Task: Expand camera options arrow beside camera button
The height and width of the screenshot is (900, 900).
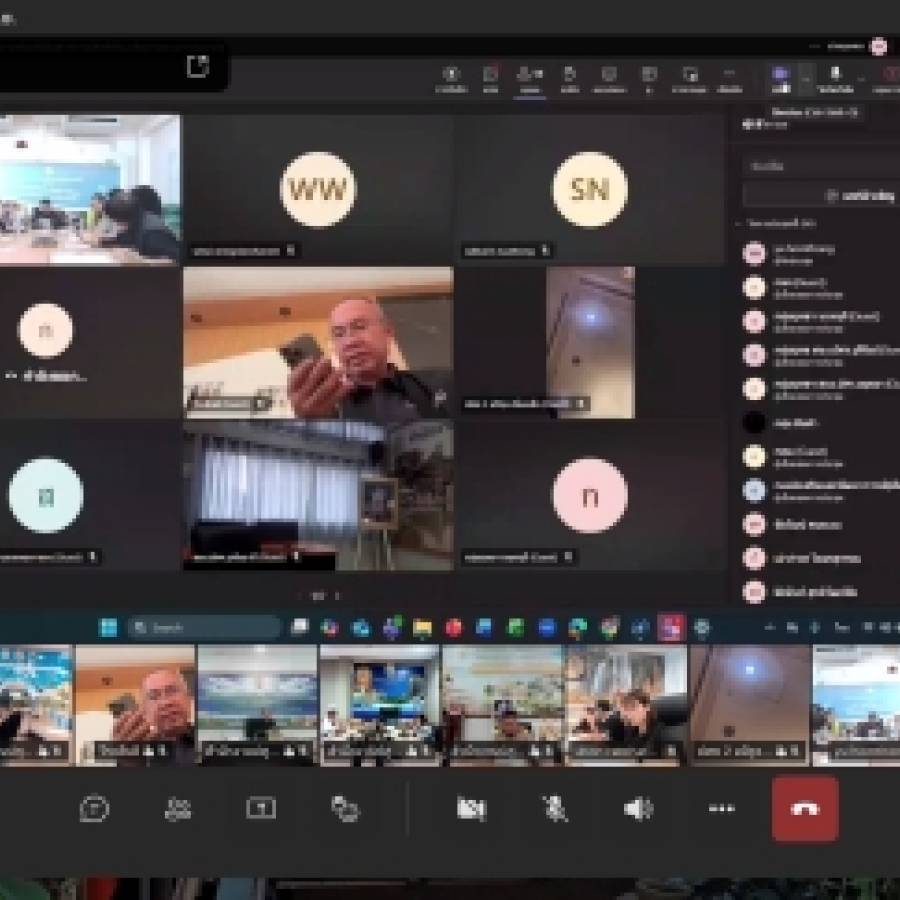Action: 806,79
